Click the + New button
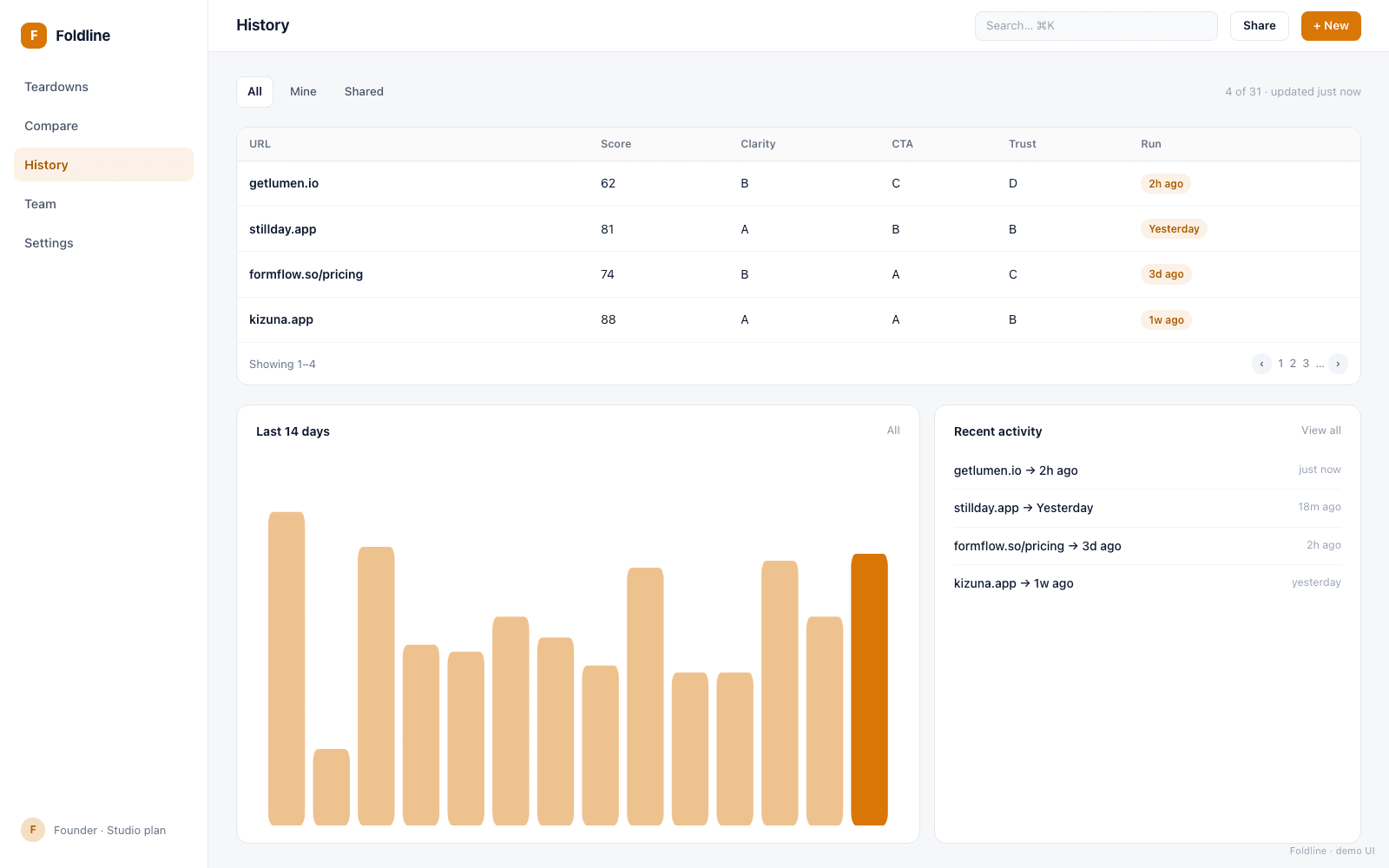 pos(1331,26)
